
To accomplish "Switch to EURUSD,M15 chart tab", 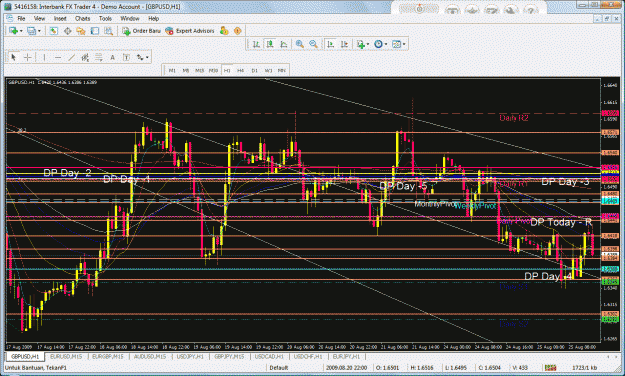I will tap(66, 356).
